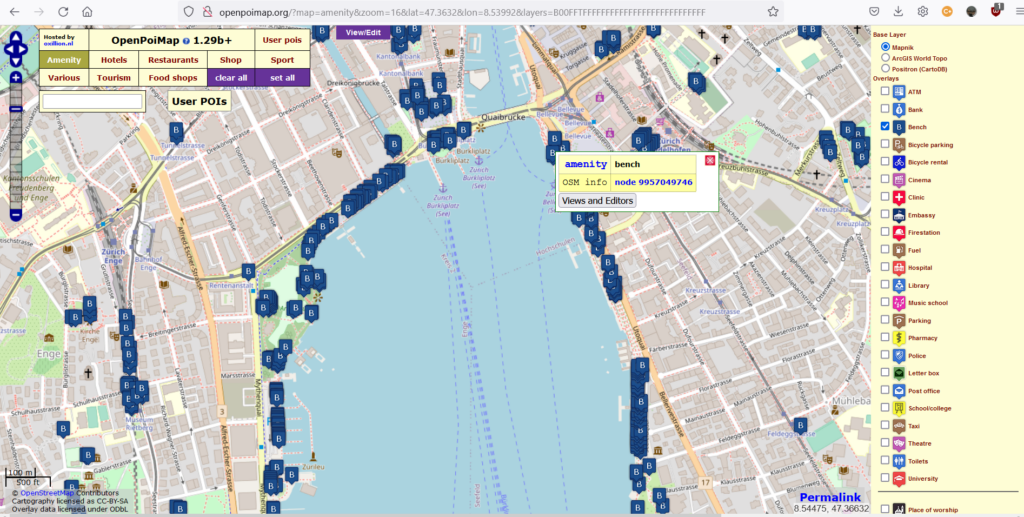Enable the Hospital overlay checkbox
This screenshot has height=517, width=1024.
pos(885,268)
